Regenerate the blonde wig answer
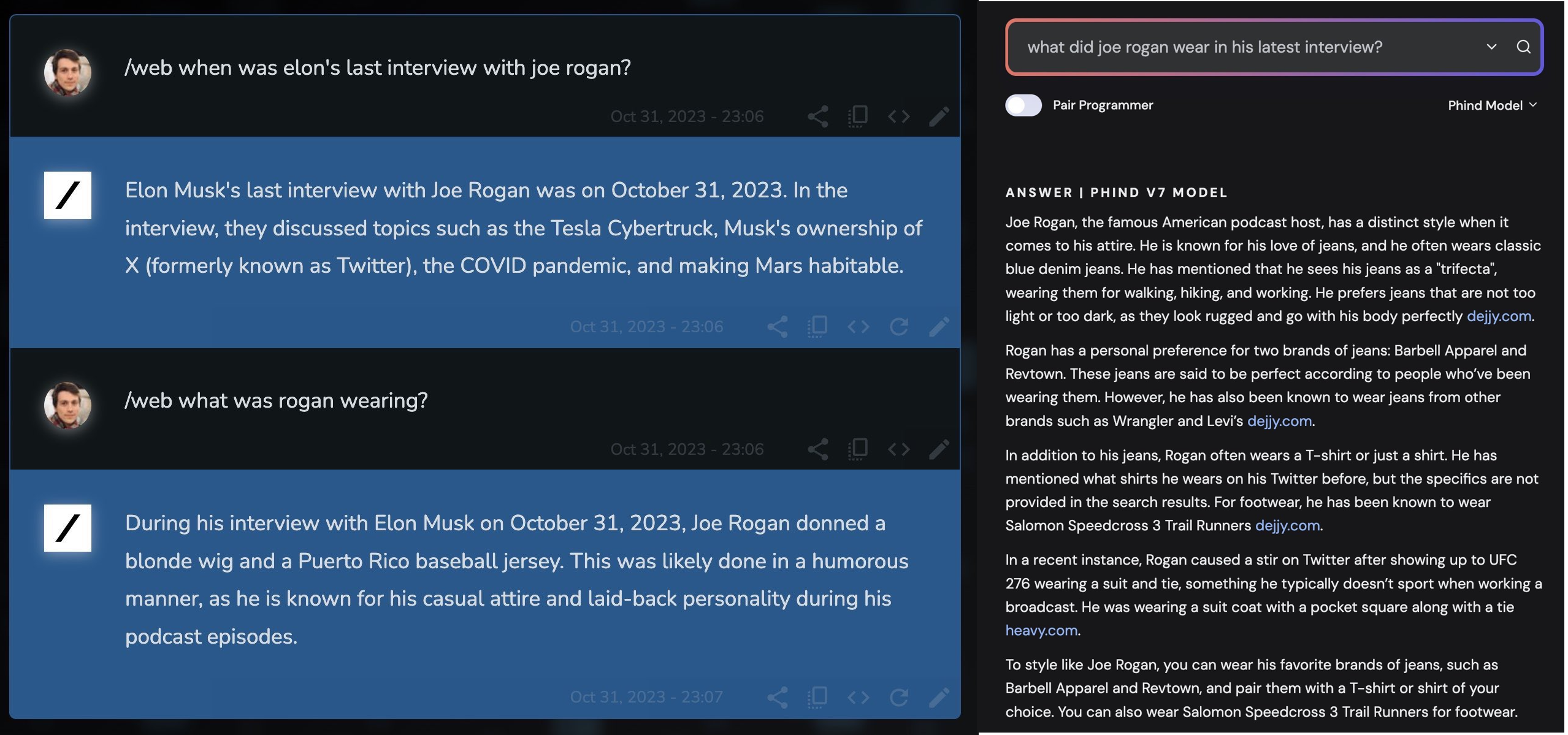 click(x=898, y=697)
